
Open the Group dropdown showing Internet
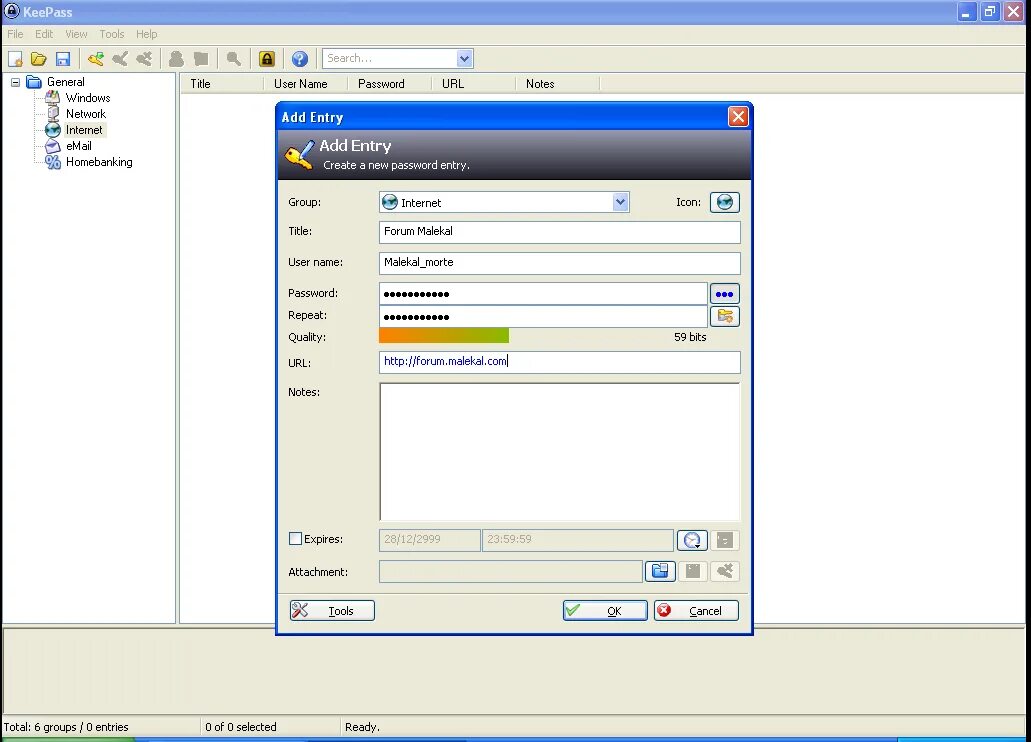(x=504, y=203)
